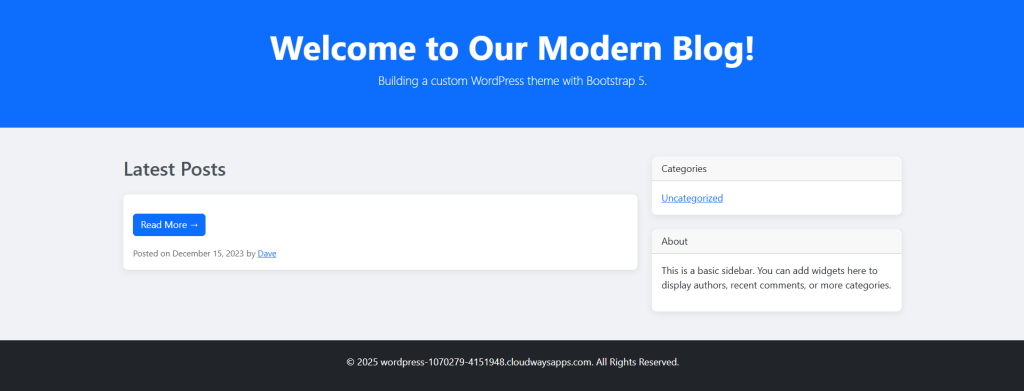Screen dimensions: 1024x391
Task: Click the Bootstrap 5 subtitle text
Action: coord(512,82)
